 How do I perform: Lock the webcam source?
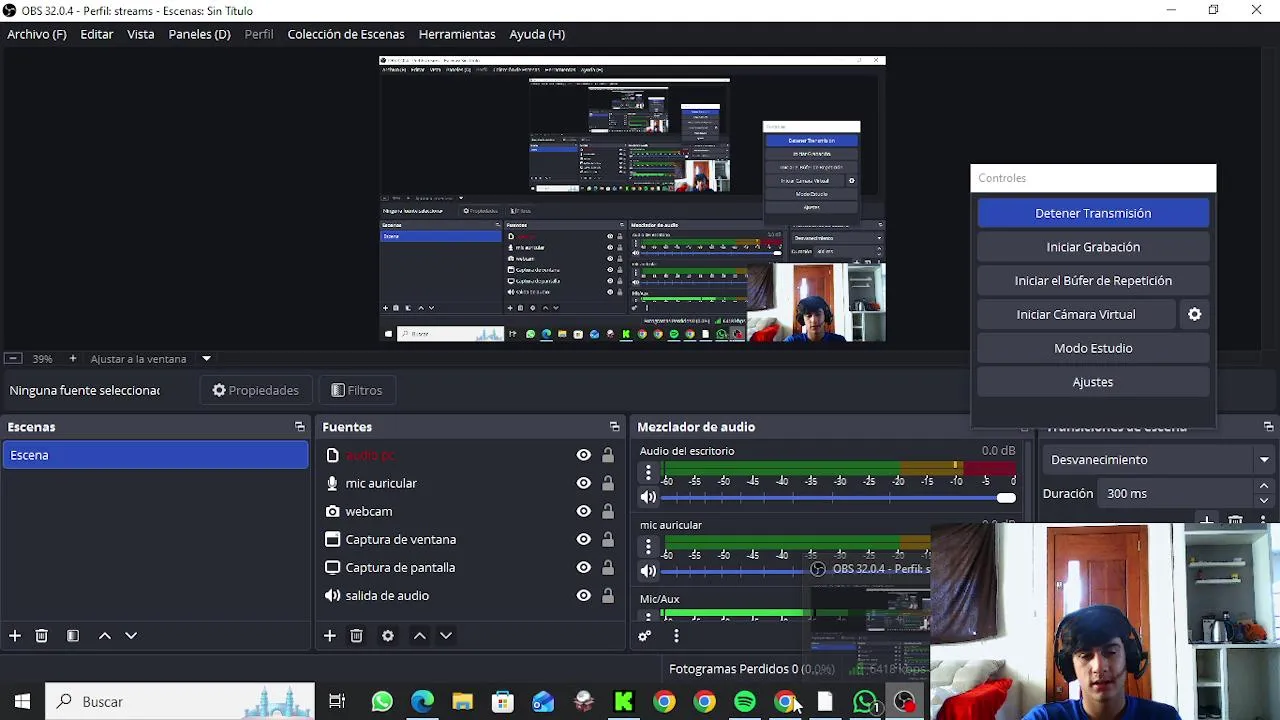tap(608, 511)
